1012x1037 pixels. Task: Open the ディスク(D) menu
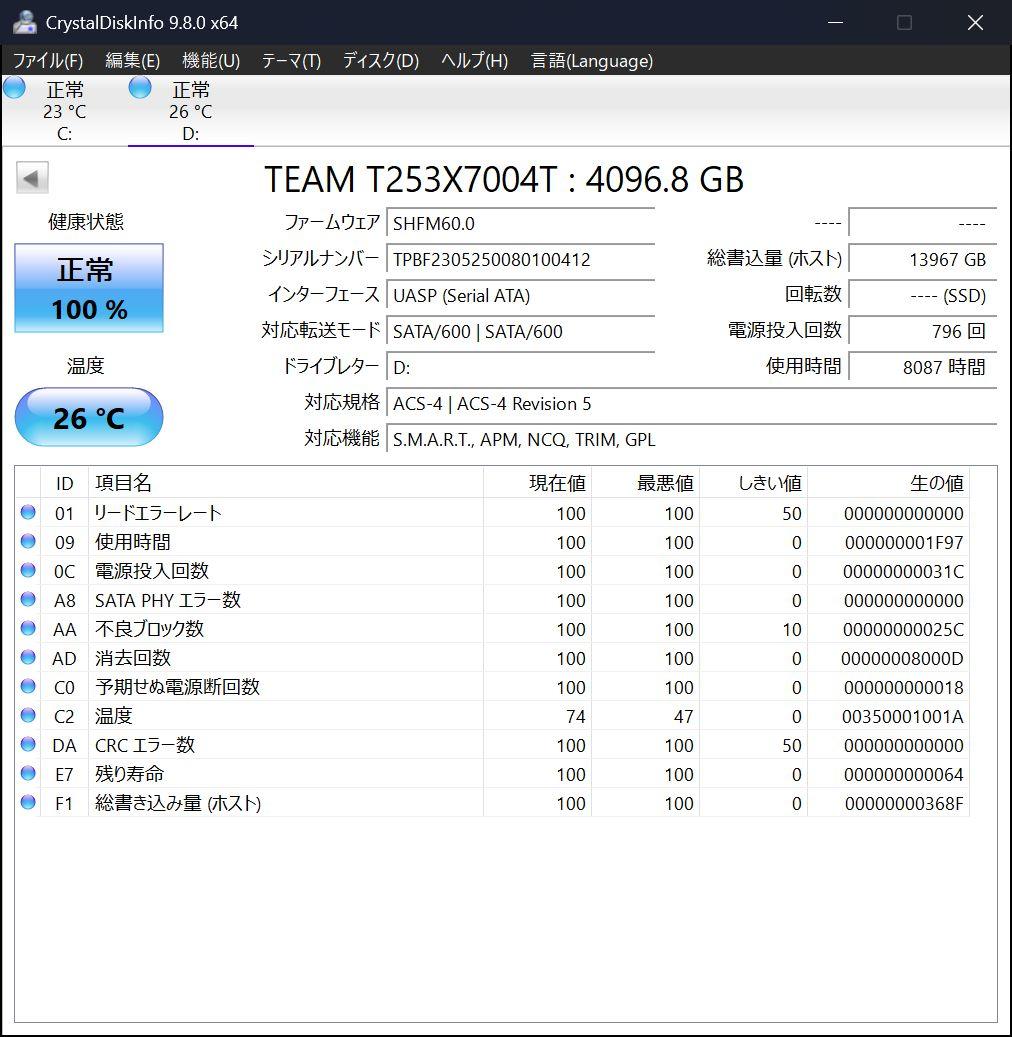pyautogui.click(x=381, y=61)
